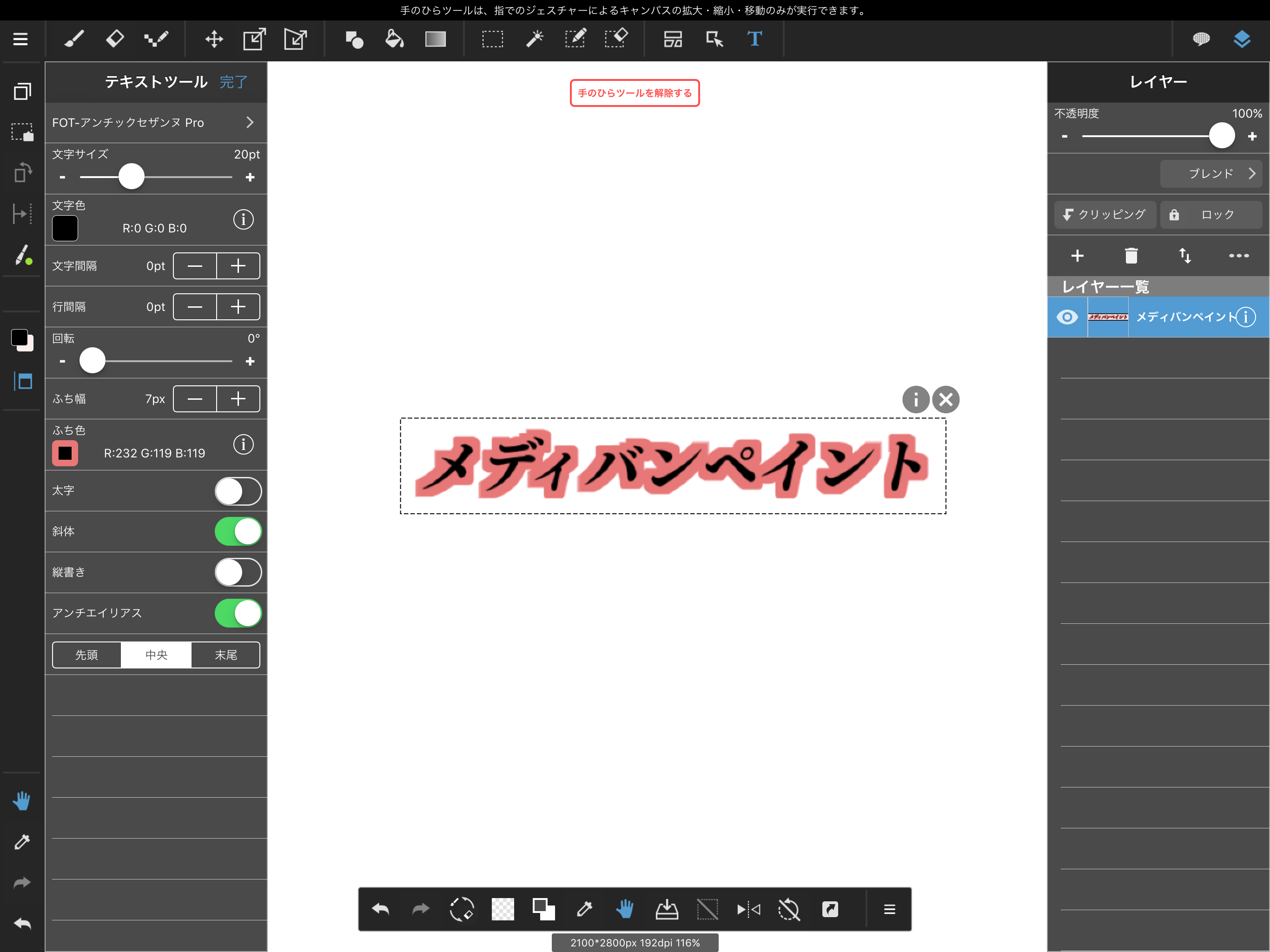
Task: Select the panel divide tool
Action: click(673, 39)
